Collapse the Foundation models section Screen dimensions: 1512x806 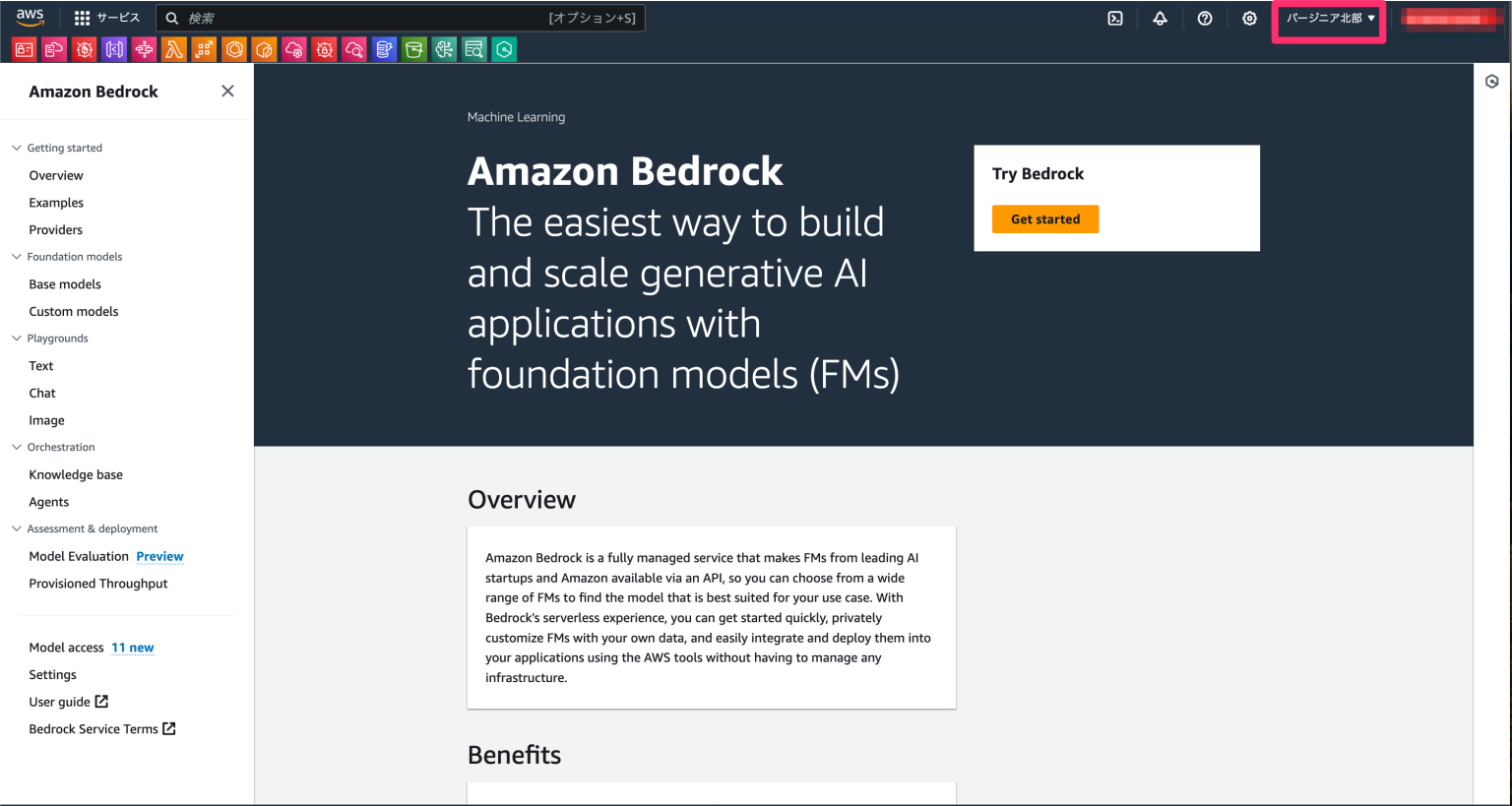click(15, 256)
